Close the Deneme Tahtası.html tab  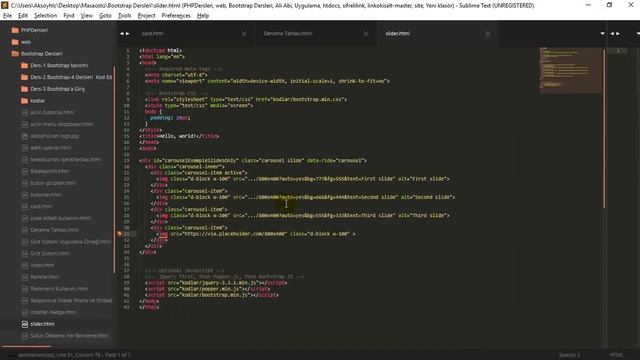366,34
